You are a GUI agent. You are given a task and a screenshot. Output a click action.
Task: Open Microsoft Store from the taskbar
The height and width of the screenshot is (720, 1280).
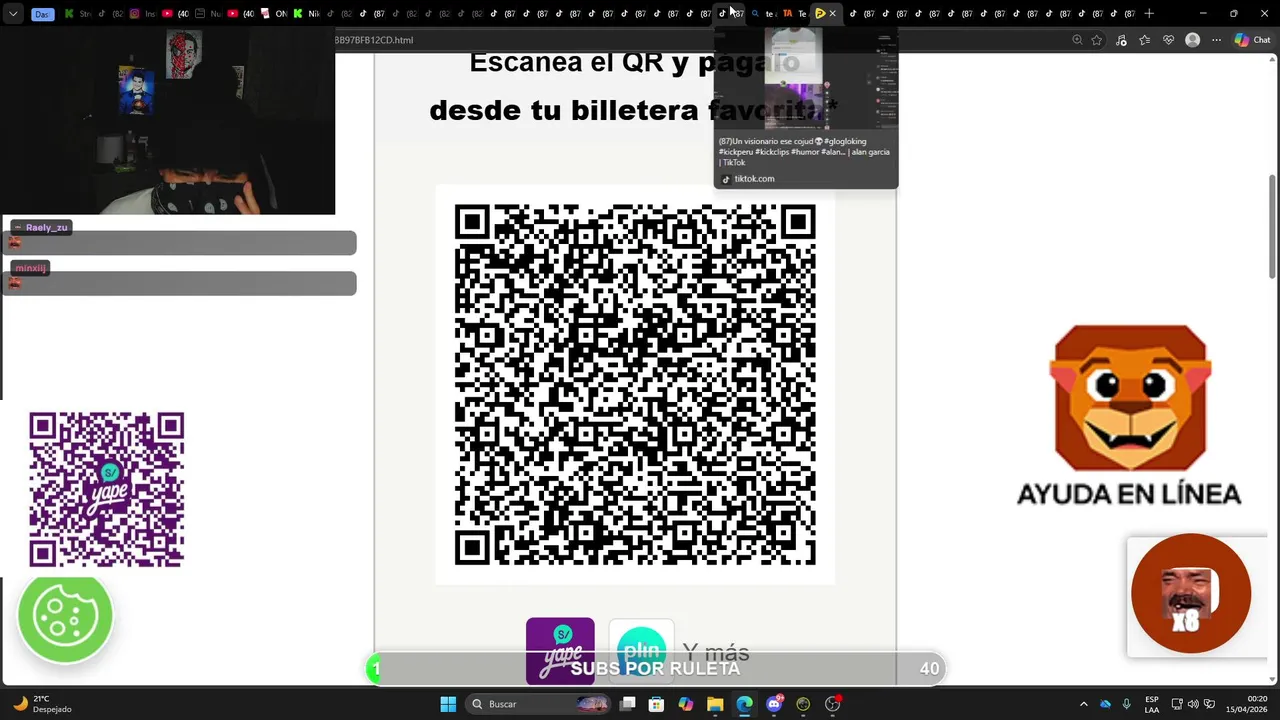pos(657,704)
